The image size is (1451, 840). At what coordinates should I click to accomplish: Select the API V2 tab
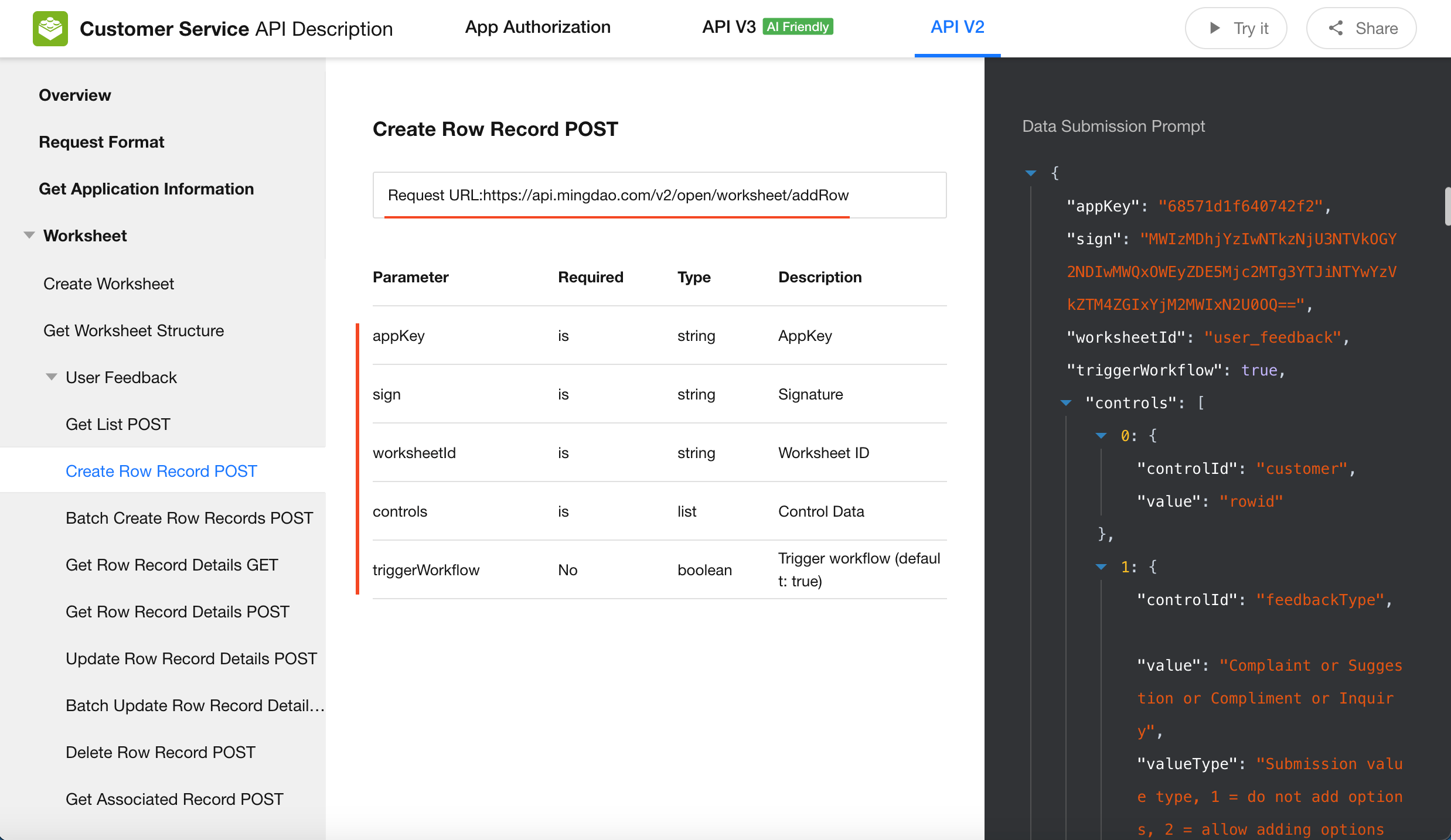958,27
